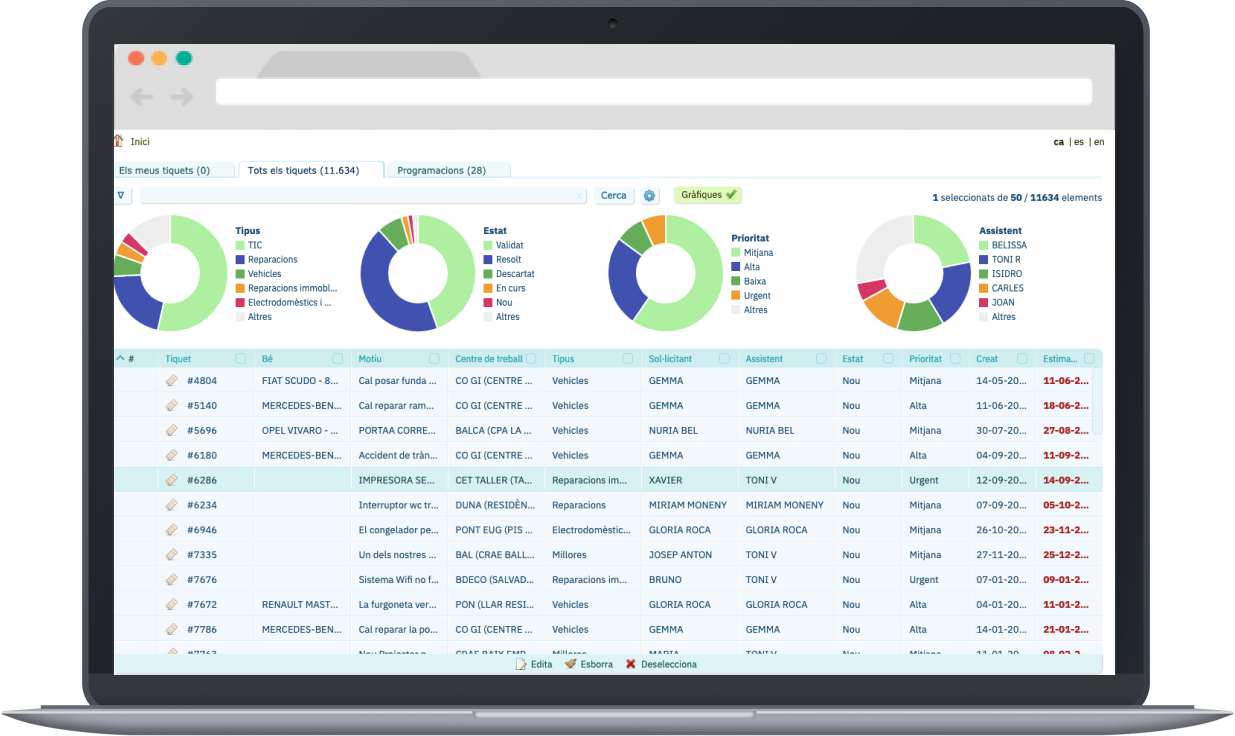Click the OPEL VIVARO - ... cell
Viewport: 1235px width, 736px height.
point(302,431)
